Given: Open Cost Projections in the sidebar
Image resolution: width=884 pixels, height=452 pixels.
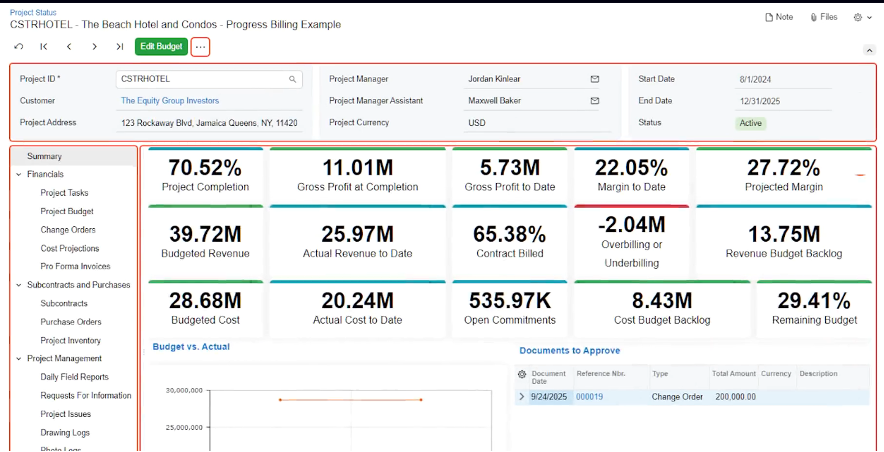Looking at the screenshot, I should [70, 249].
